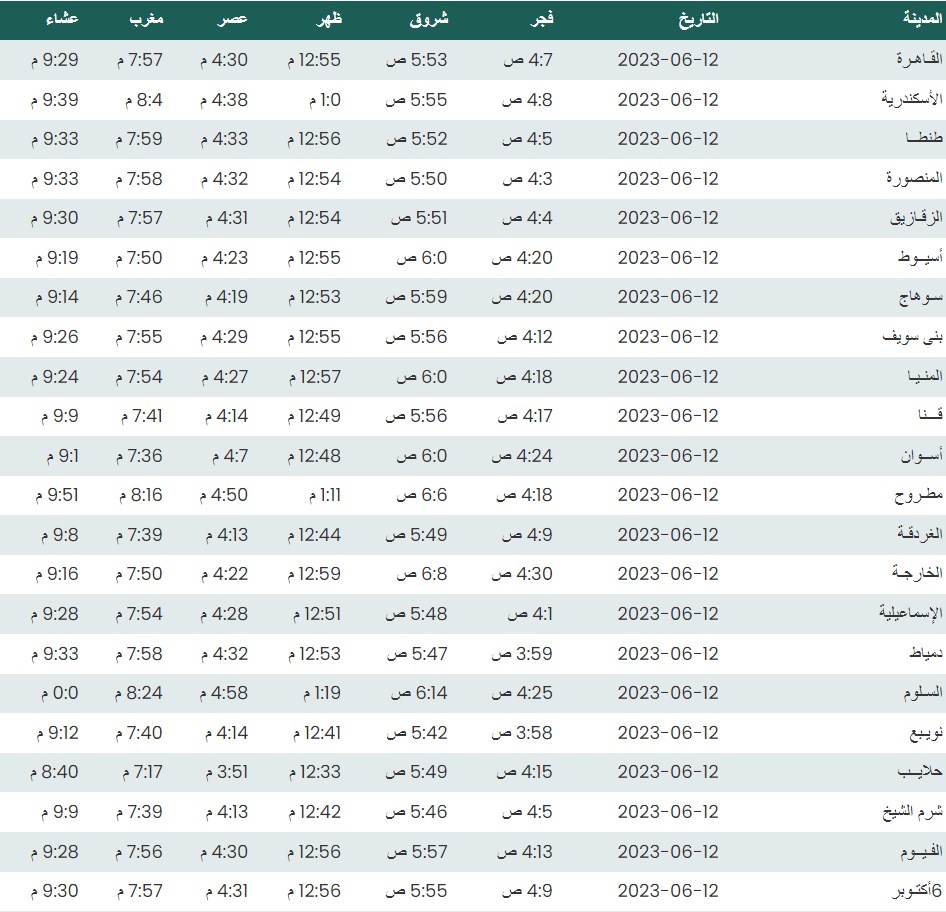Click the فجر column header
The image size is (946, 912).
[542, 20]
